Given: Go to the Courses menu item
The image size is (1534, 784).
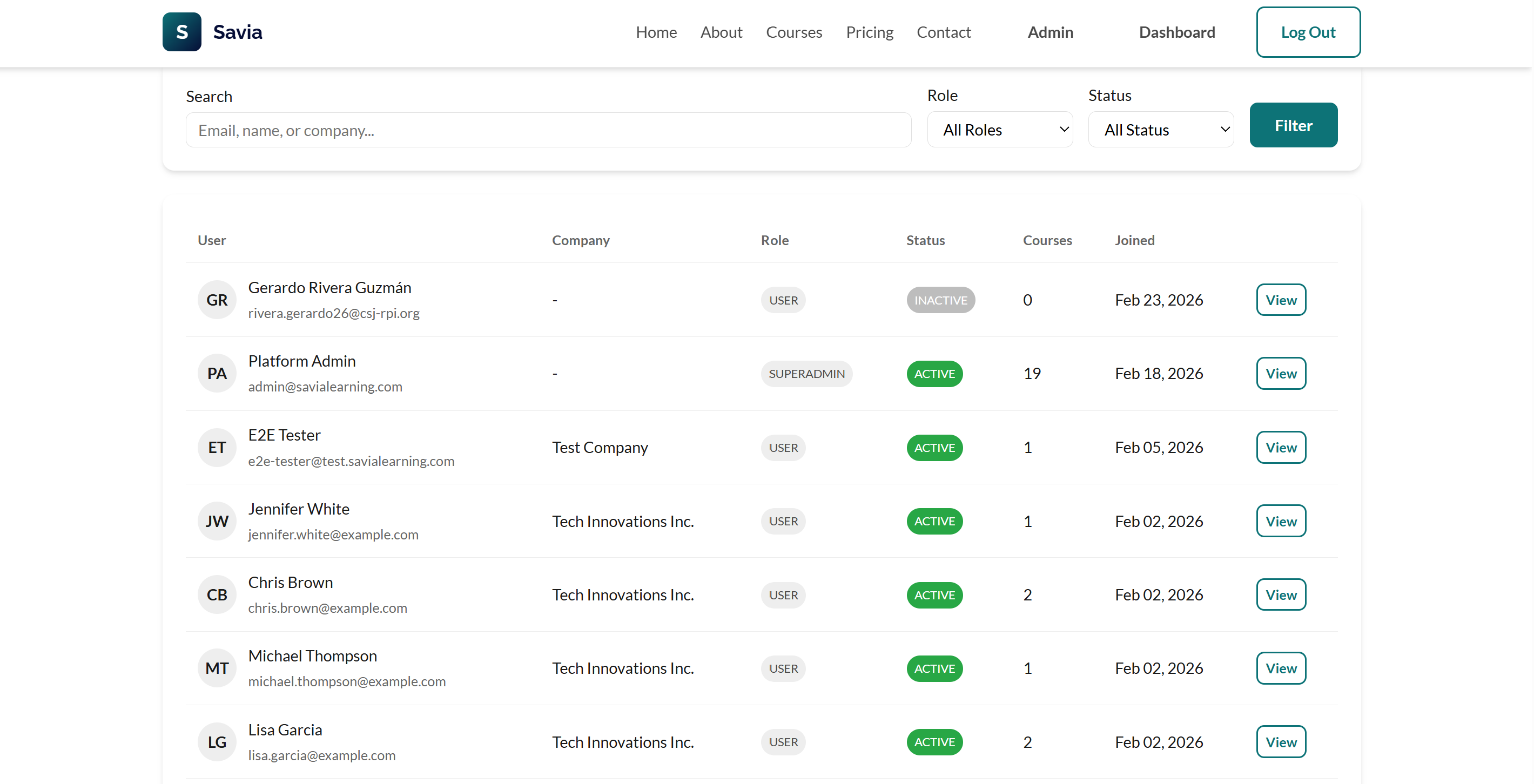Looking at the screenshot, I should click(794, 32).
